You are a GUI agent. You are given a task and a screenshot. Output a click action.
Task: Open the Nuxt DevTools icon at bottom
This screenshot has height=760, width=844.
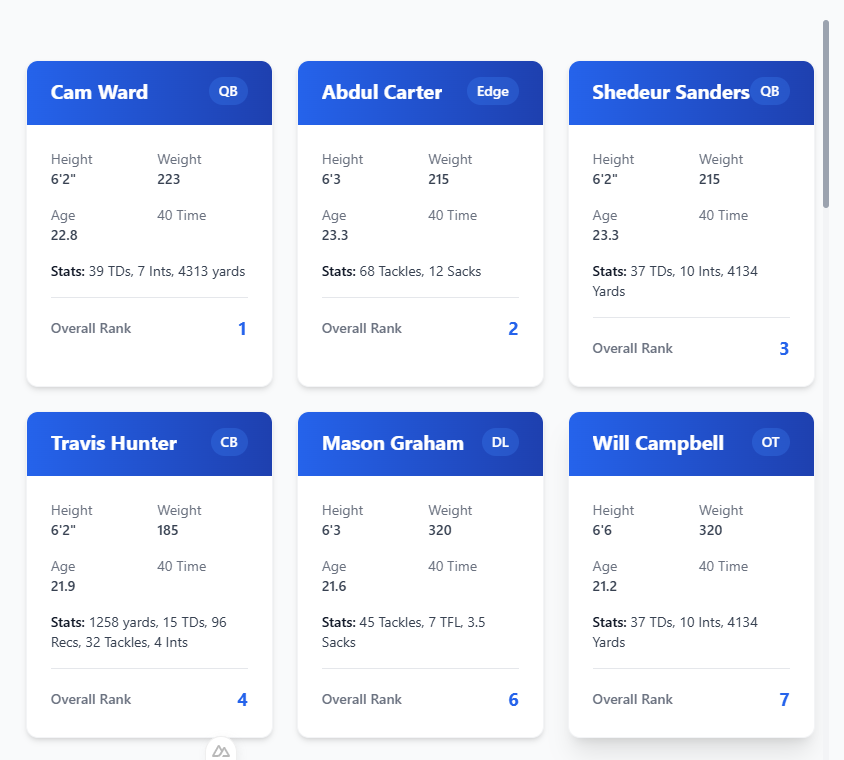pyautogui.click(x=221, y=750)
